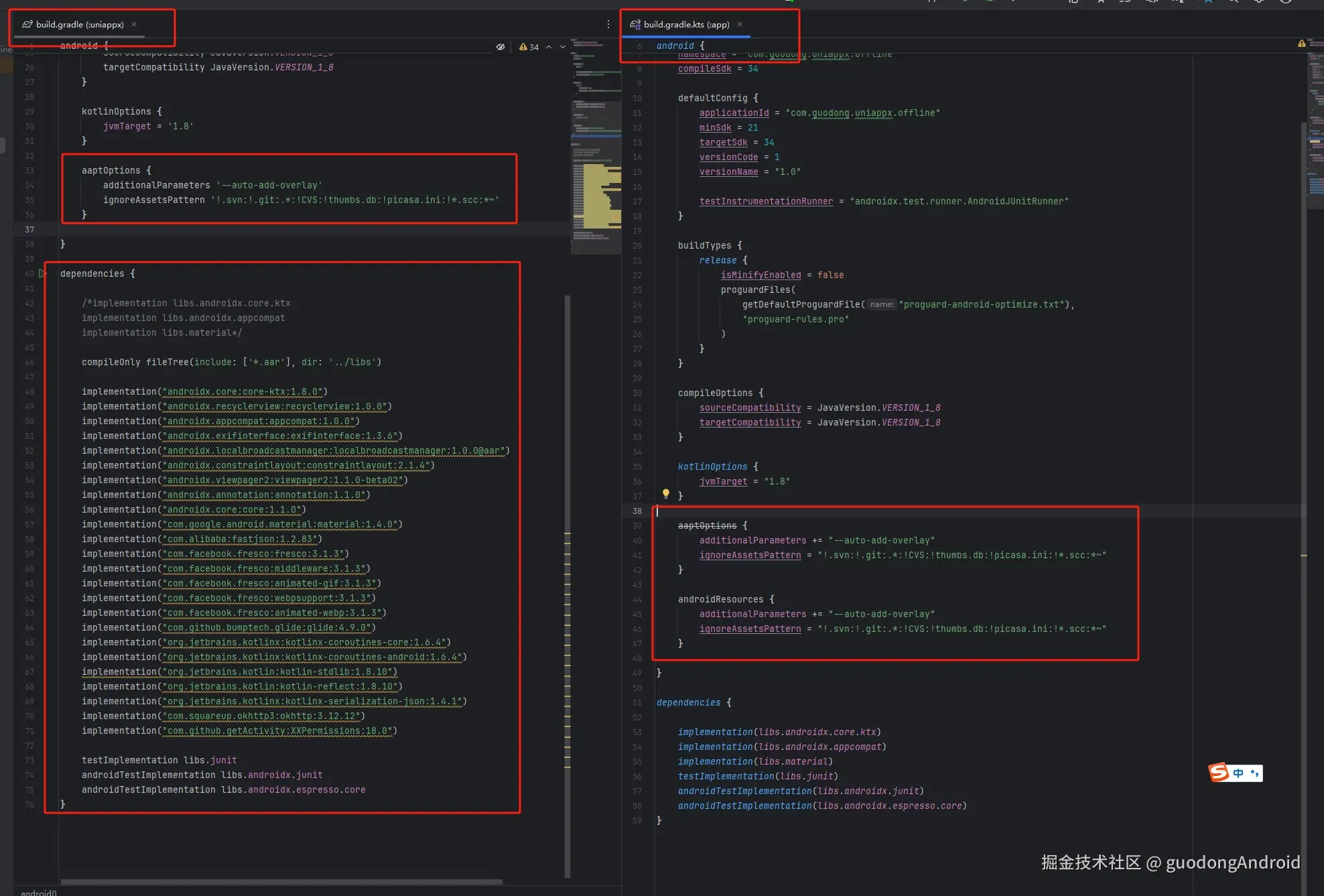Viewport: 1324px width, 896px height.
Task: Select the glide:4.9.0 dependency link
Action: tap(267, 627)
